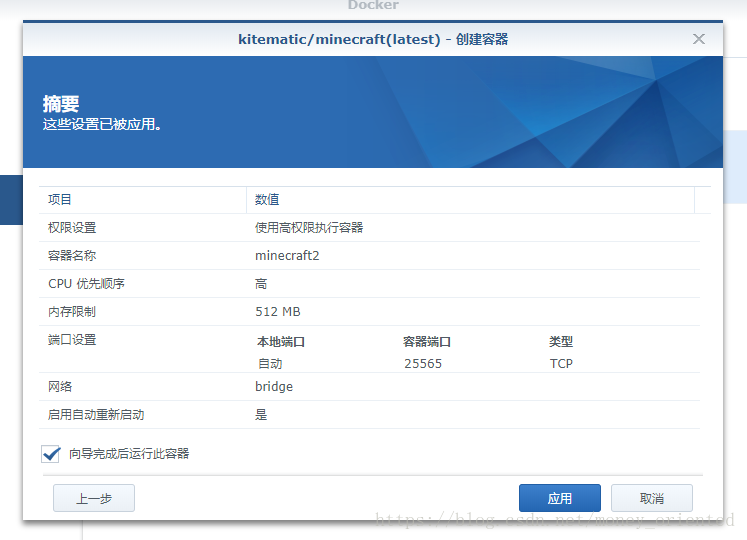Click the 高 CPU priority value
This screenshot has width=747, height=540.
261,284
